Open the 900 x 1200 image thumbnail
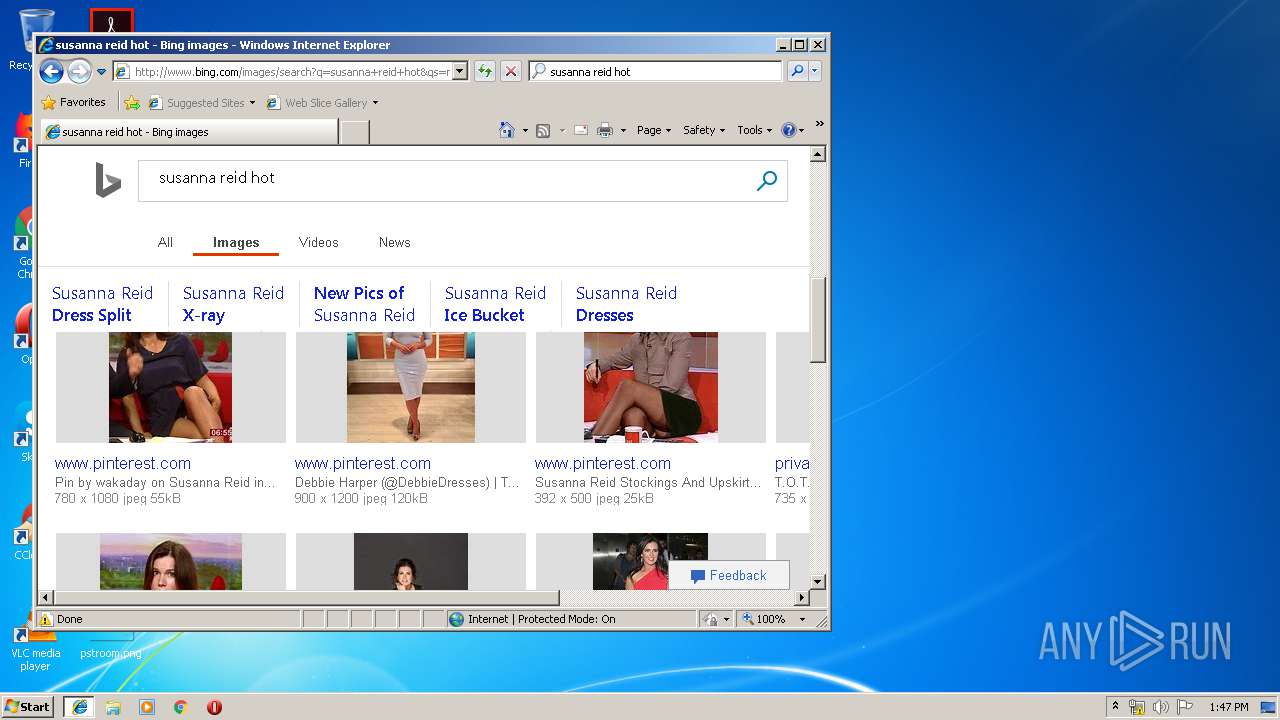The width and height of the screenshot is (1280, 720). [x=410, y=388]
